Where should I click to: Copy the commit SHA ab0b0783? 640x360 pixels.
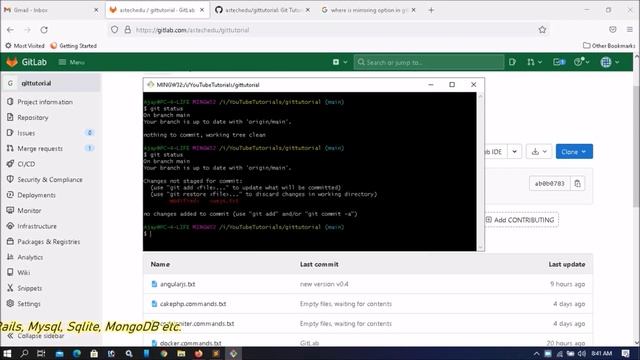(577, 184)
